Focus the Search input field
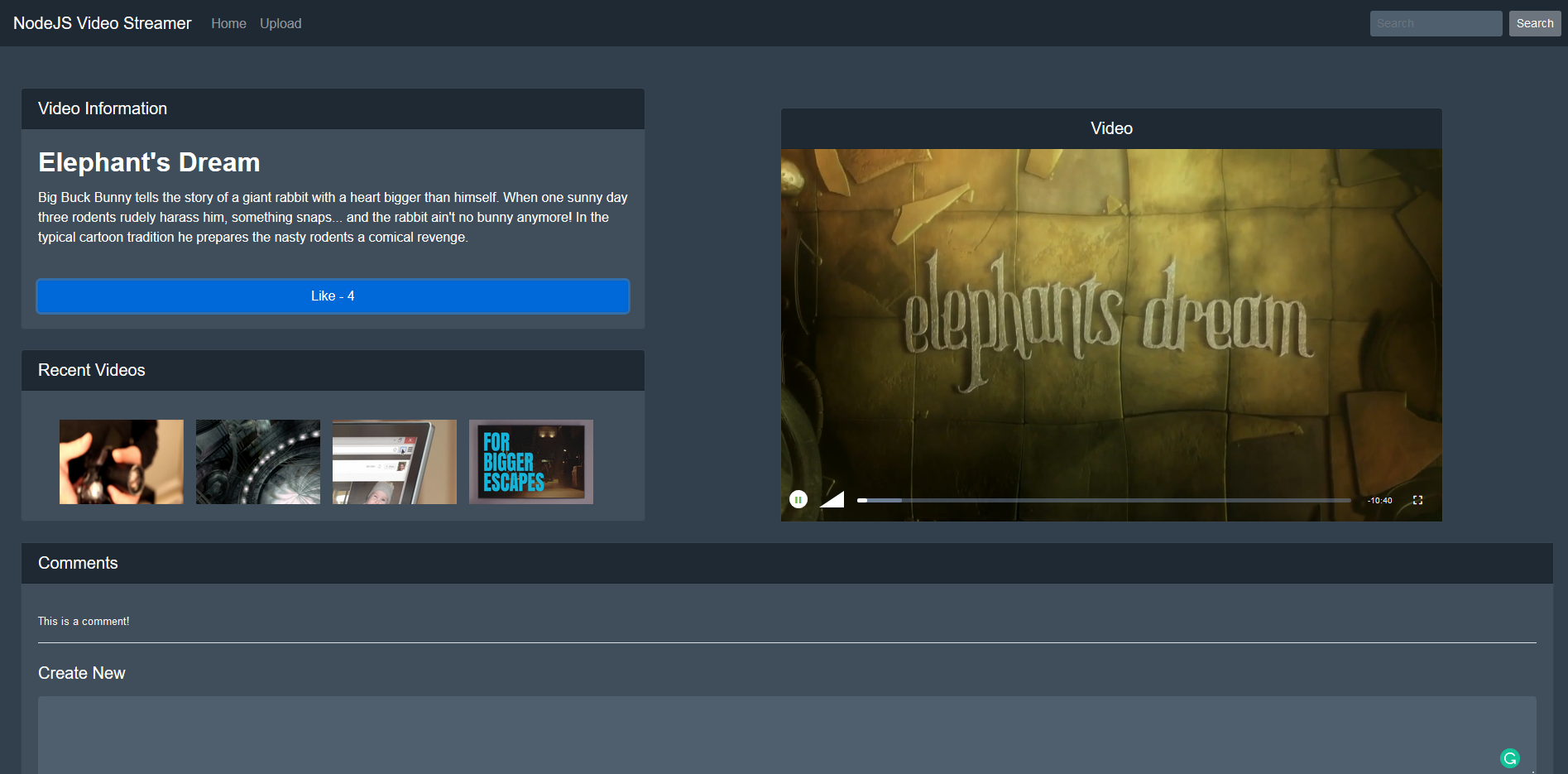The image size is (1568, 774). [x=1436, y=23]
